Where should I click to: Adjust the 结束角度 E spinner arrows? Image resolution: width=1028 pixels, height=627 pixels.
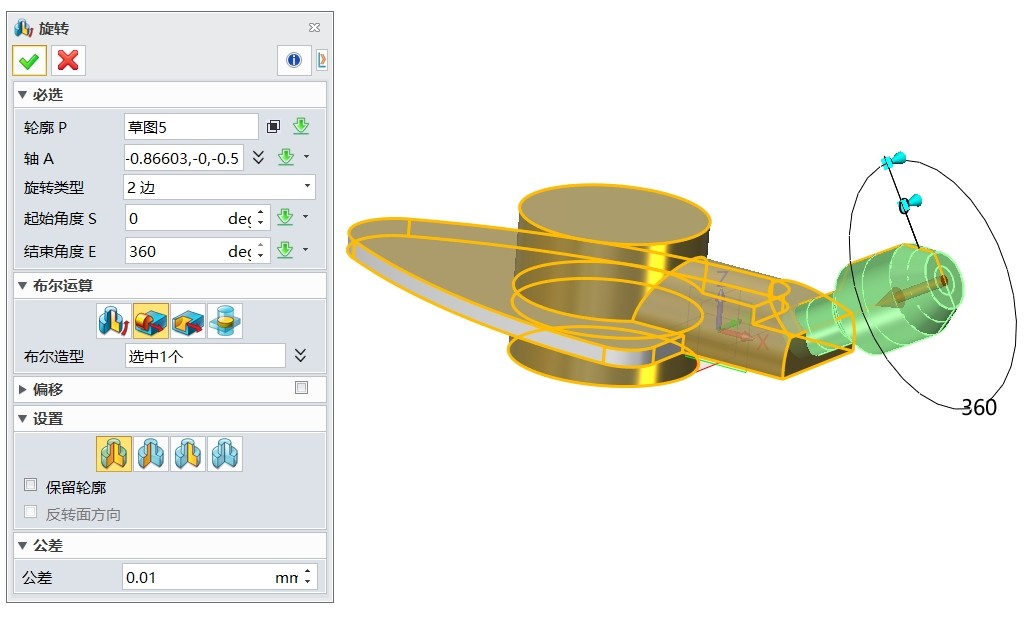click(261, 251)
